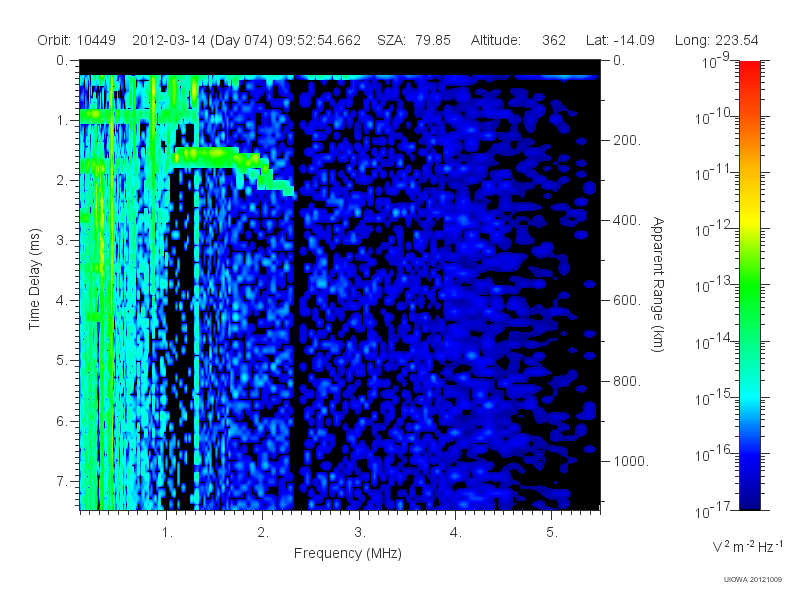
Task: Click the 6. tick label on time delay axis
Action: point(62,421)
